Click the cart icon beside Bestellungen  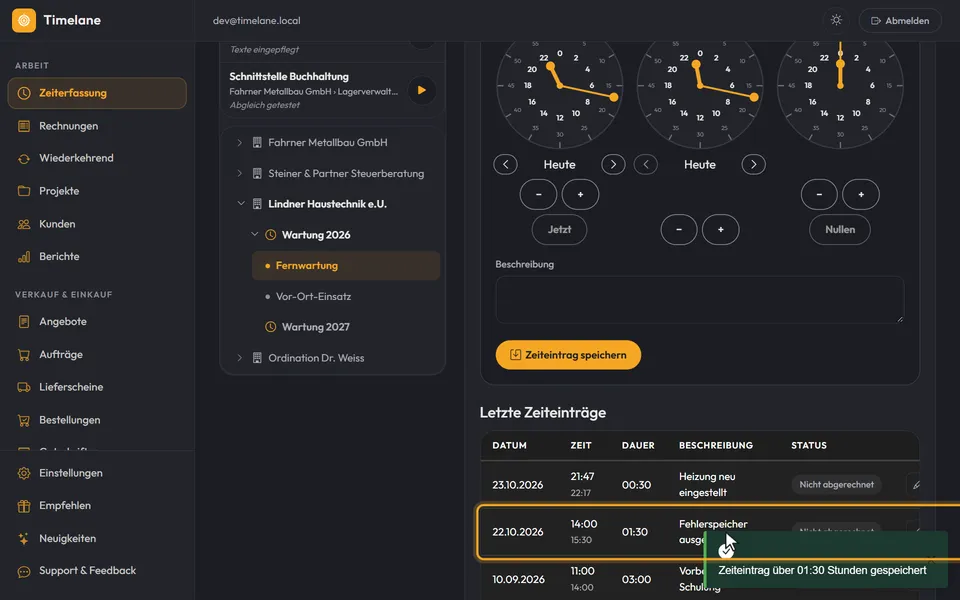tap(24, 420)
